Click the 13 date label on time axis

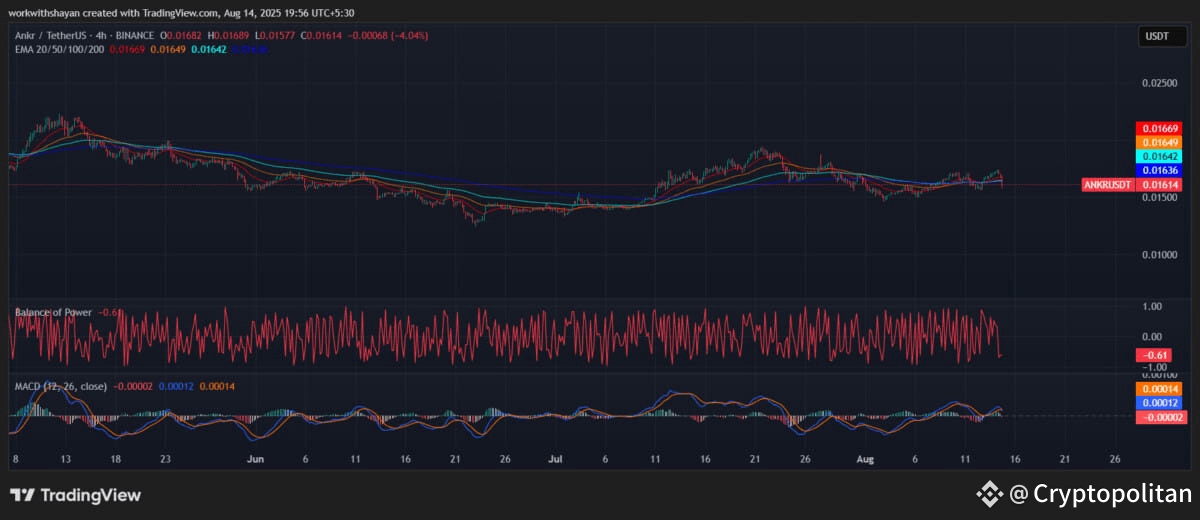tap(65, 459)
